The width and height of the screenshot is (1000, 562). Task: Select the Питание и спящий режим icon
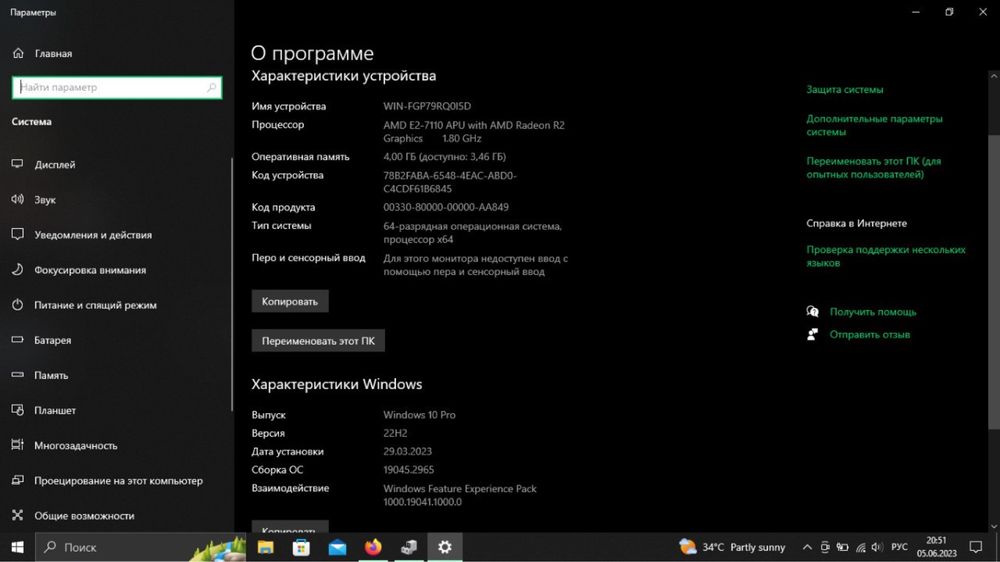pyautogui.click(x=18, y=305)
